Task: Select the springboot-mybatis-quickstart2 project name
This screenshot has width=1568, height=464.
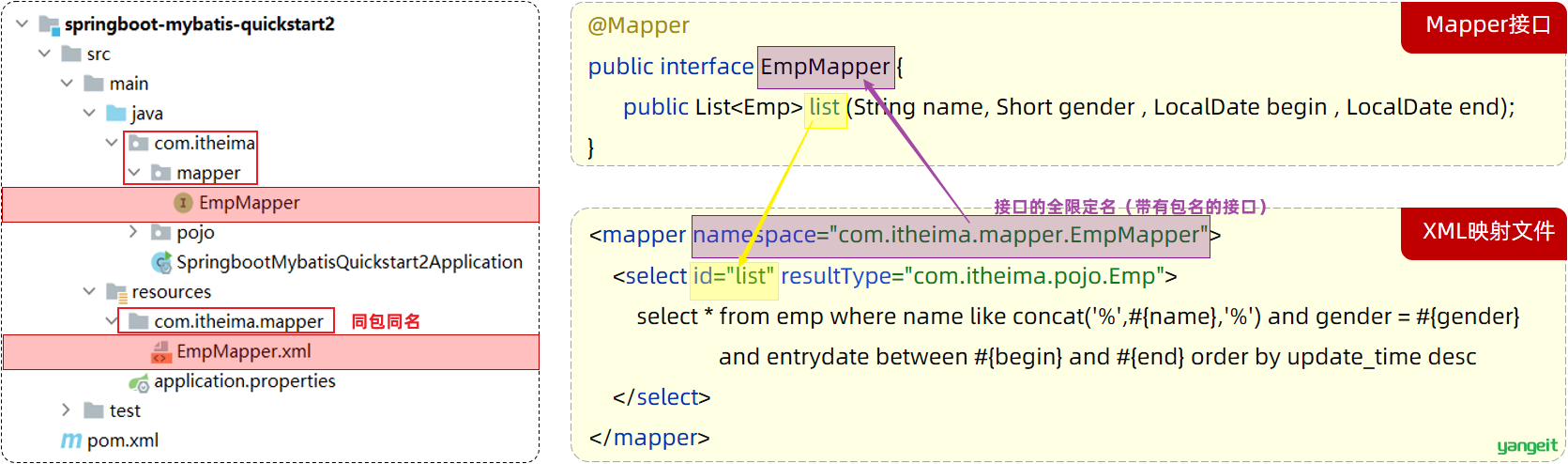Action: (x=200, y=24)
